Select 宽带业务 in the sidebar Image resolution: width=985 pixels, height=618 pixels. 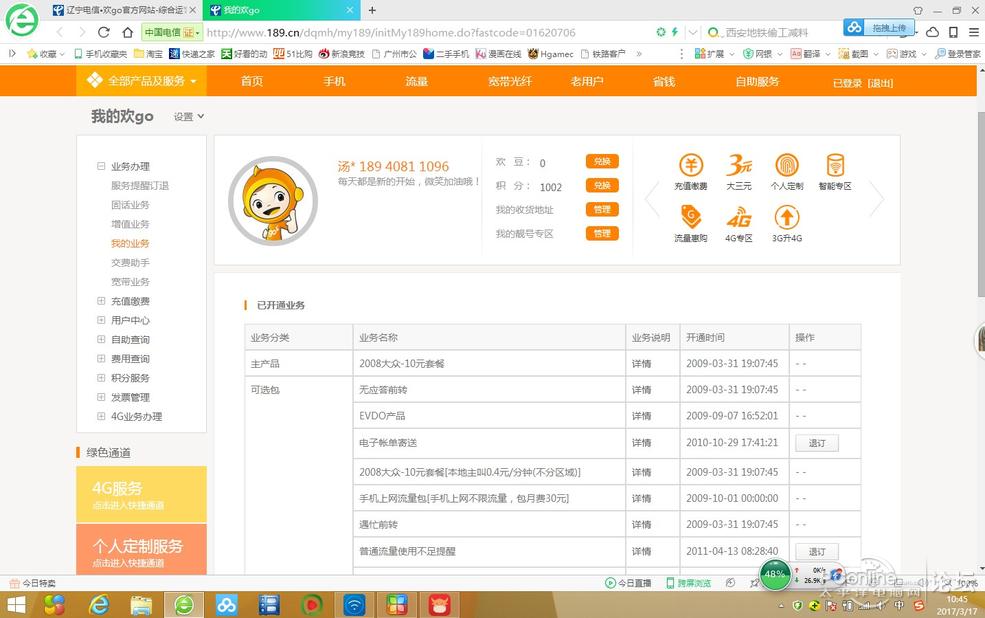[130, 281]
